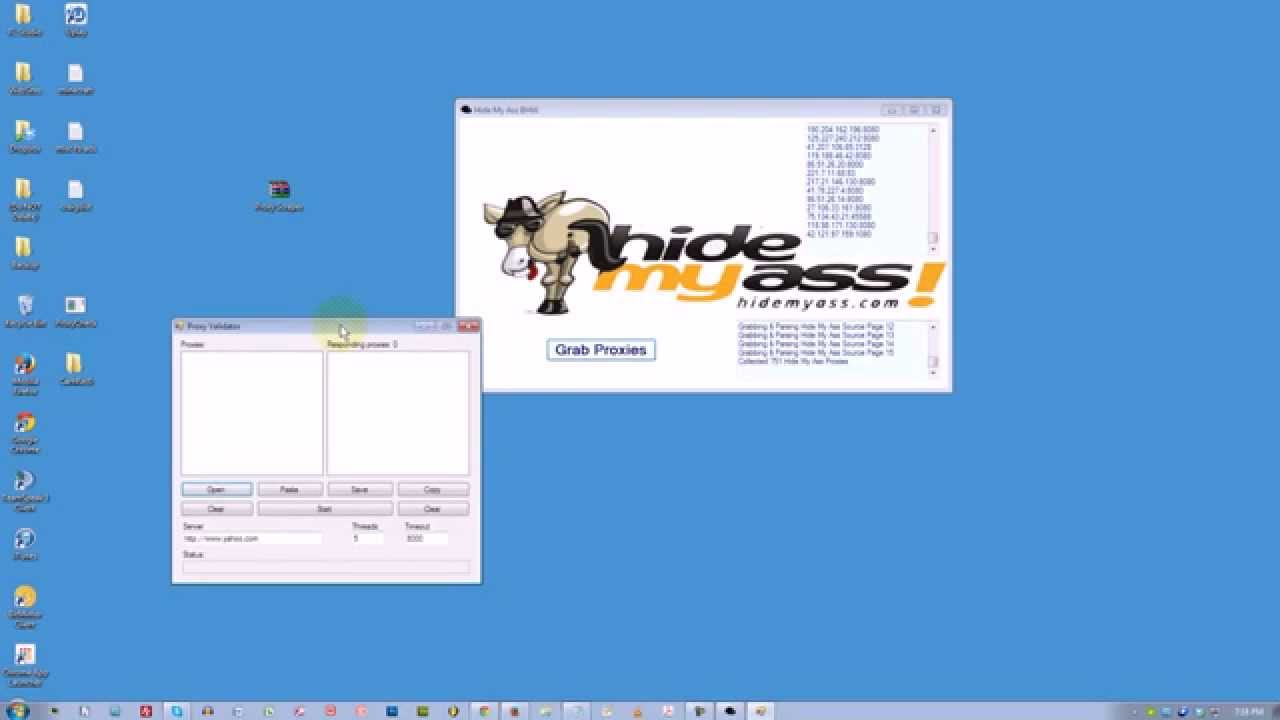Clear responding proxies using the Clear button below Copy
1280x720 pixels.
[433, 509]
